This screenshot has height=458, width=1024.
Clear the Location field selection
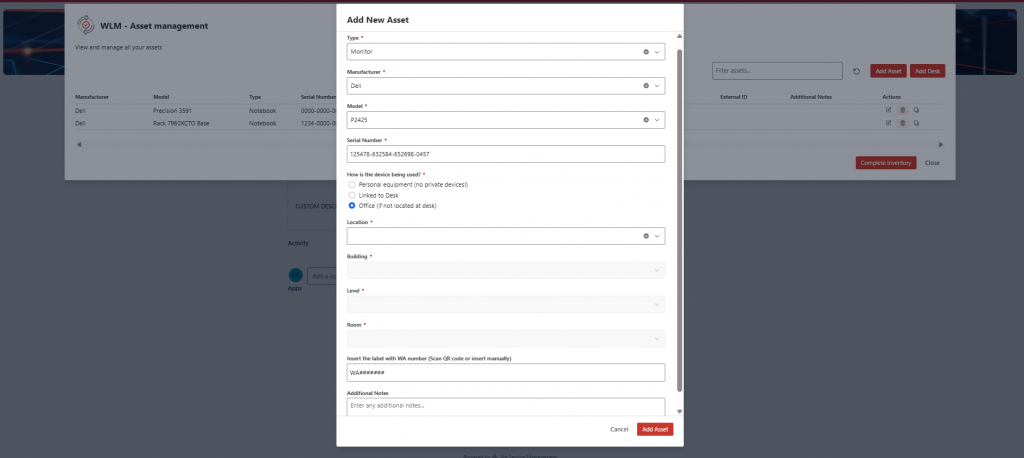tap(645, 236)
